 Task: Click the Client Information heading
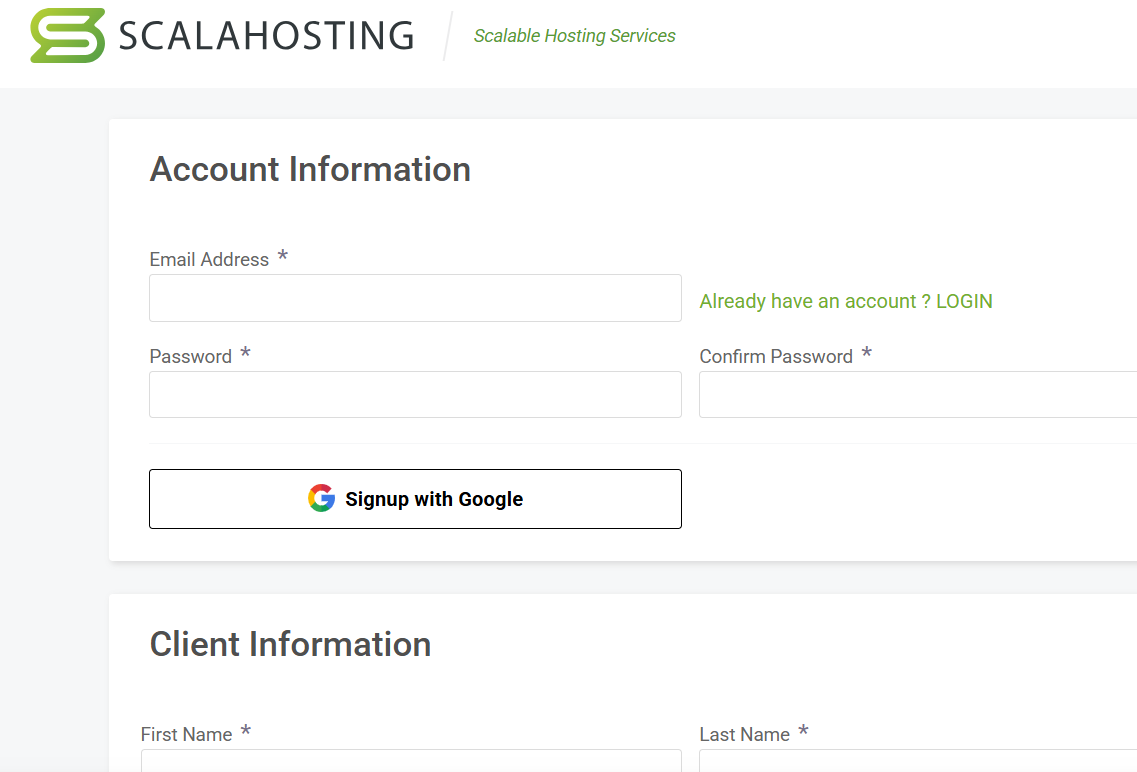(x=290, y=644)
